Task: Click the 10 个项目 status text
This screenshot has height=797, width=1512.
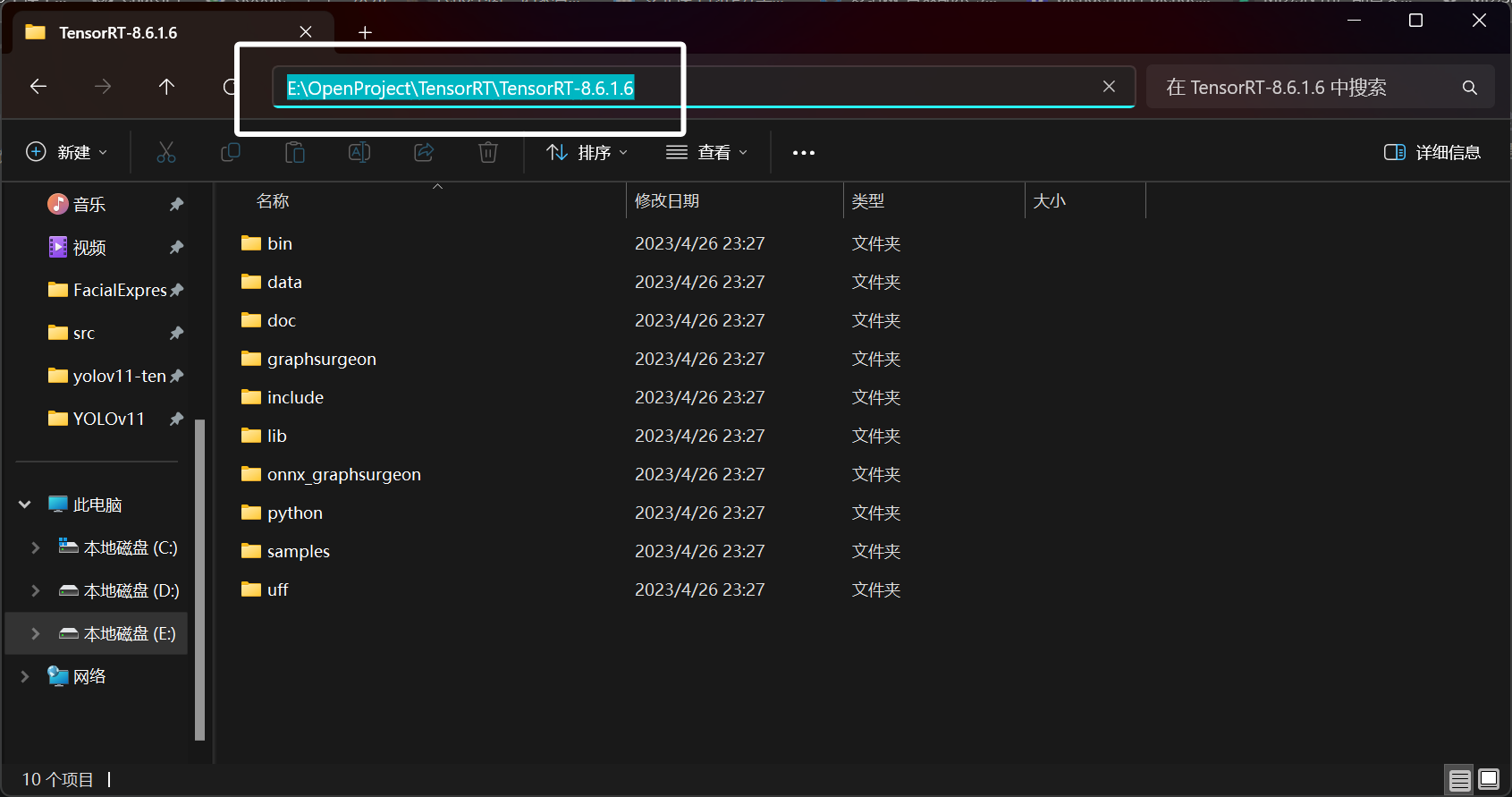Action: [58, 780]
